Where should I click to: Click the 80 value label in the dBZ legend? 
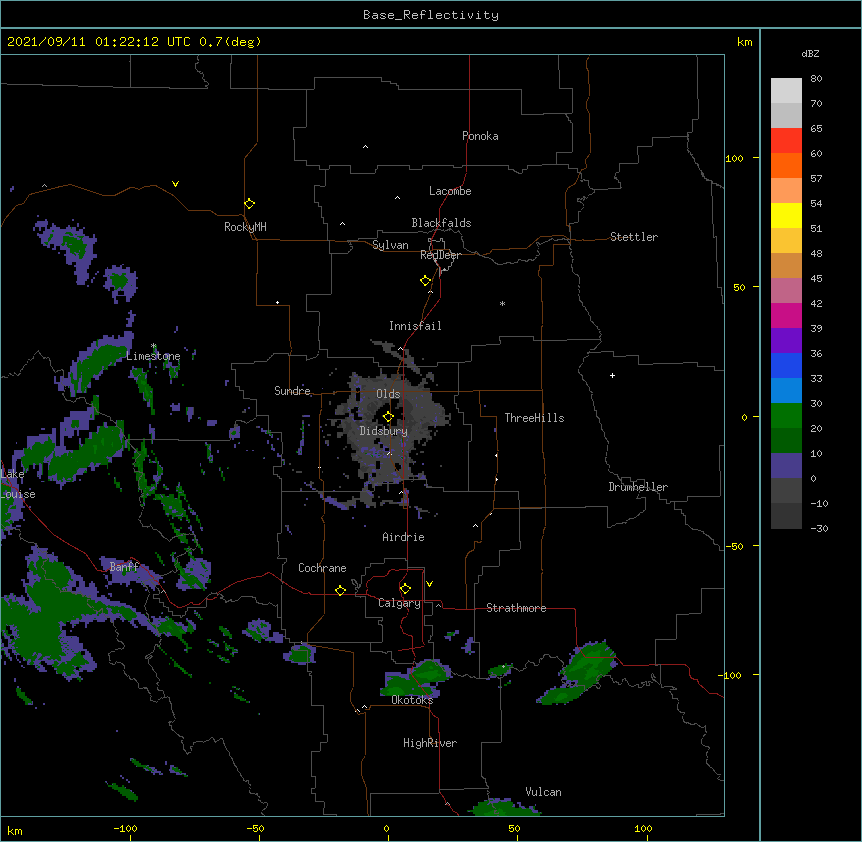point(816,79)
